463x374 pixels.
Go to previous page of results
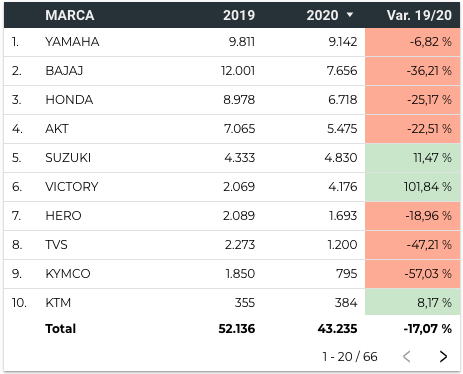[x=406, y=356]
